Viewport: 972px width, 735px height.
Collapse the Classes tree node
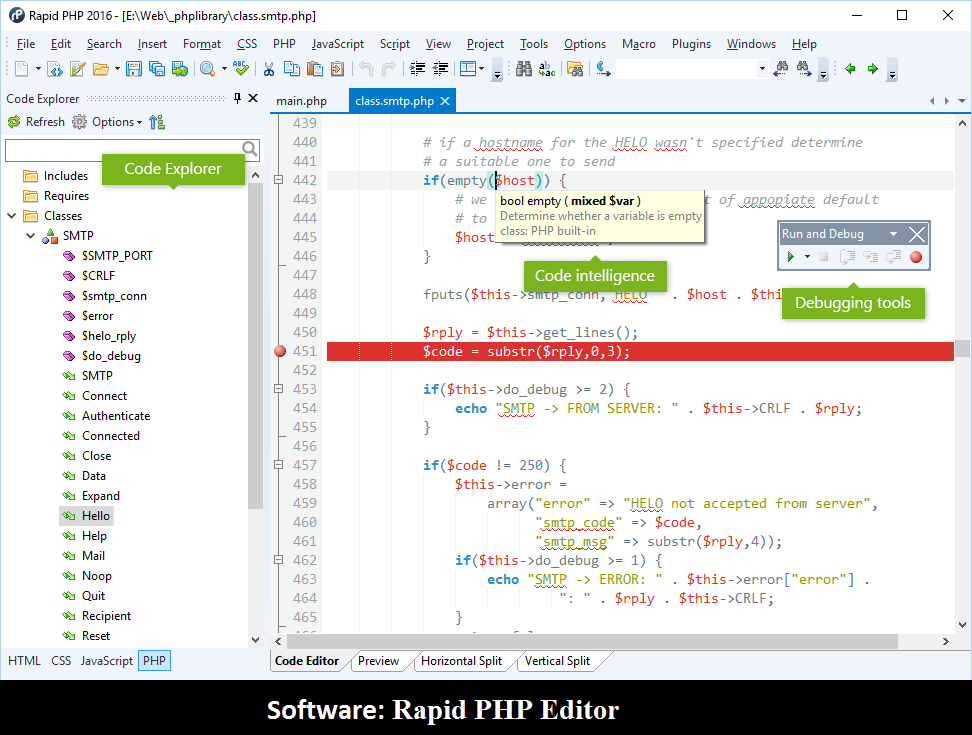click(x=11, y=216)
